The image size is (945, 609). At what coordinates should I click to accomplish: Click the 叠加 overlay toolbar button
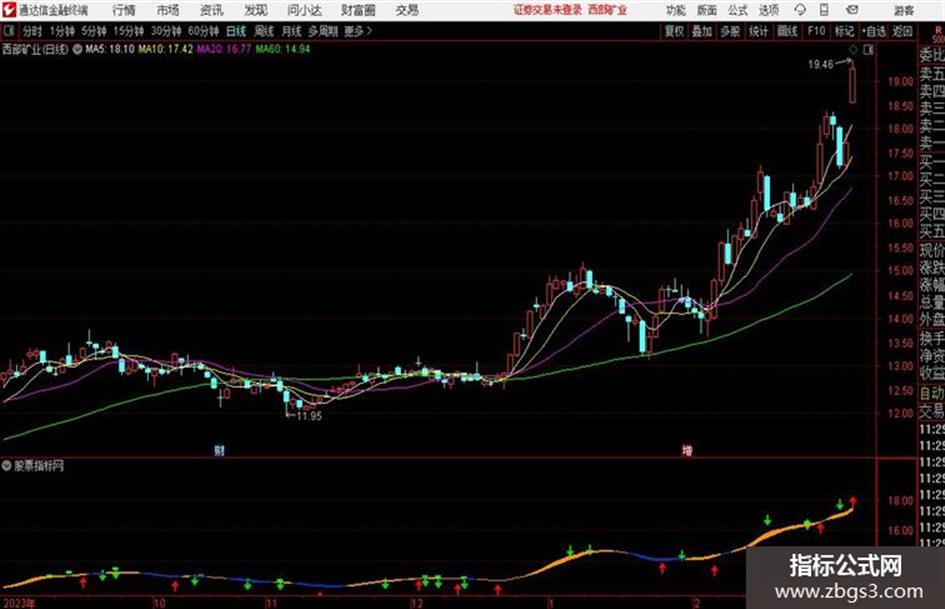702,31
